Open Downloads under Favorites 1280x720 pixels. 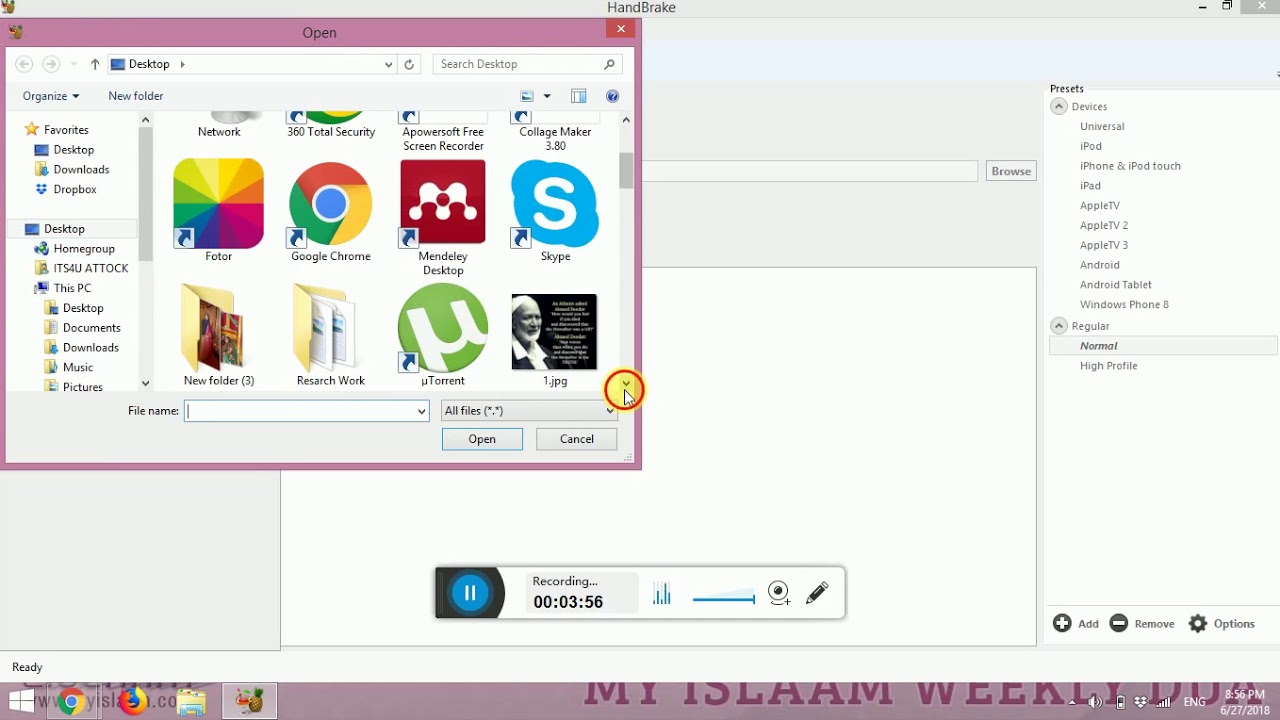coord(81,170)
